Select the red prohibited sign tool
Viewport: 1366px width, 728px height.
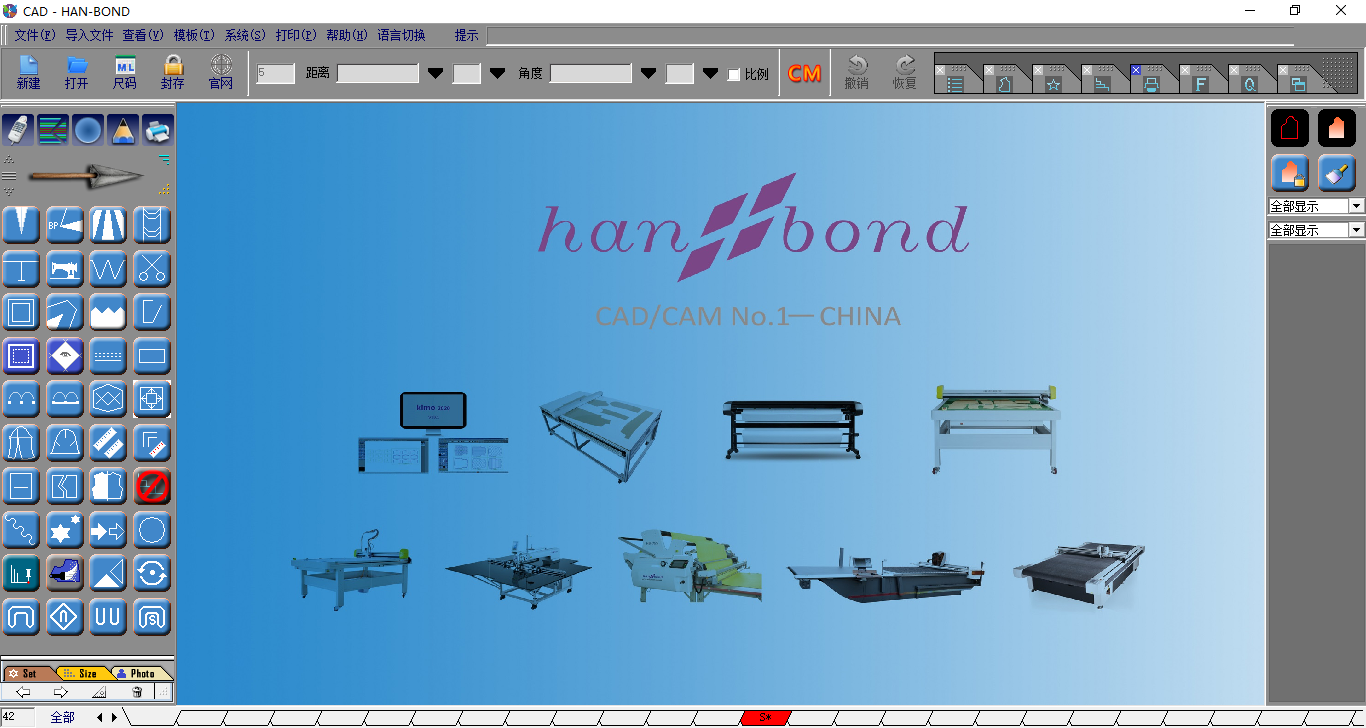(x=152, y=486)
